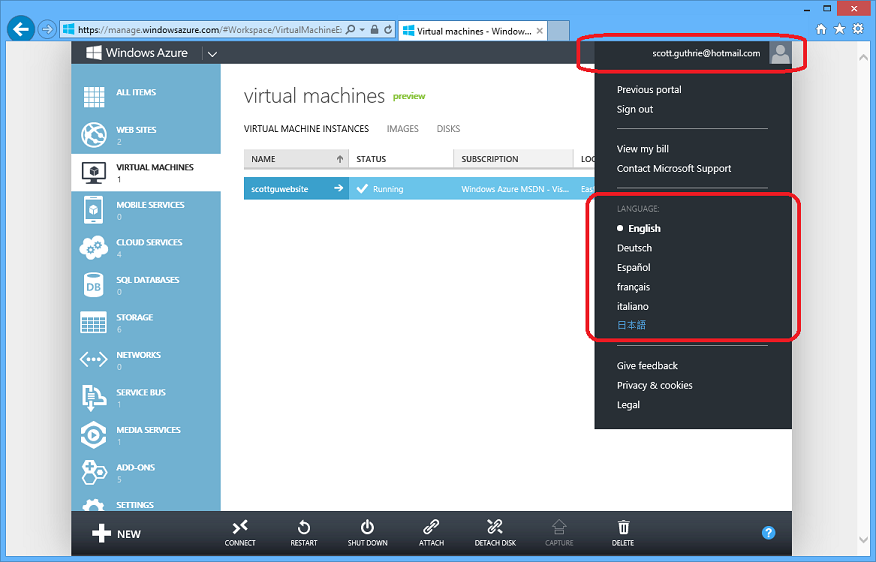Open the All Items grid icon

(94, 97)
